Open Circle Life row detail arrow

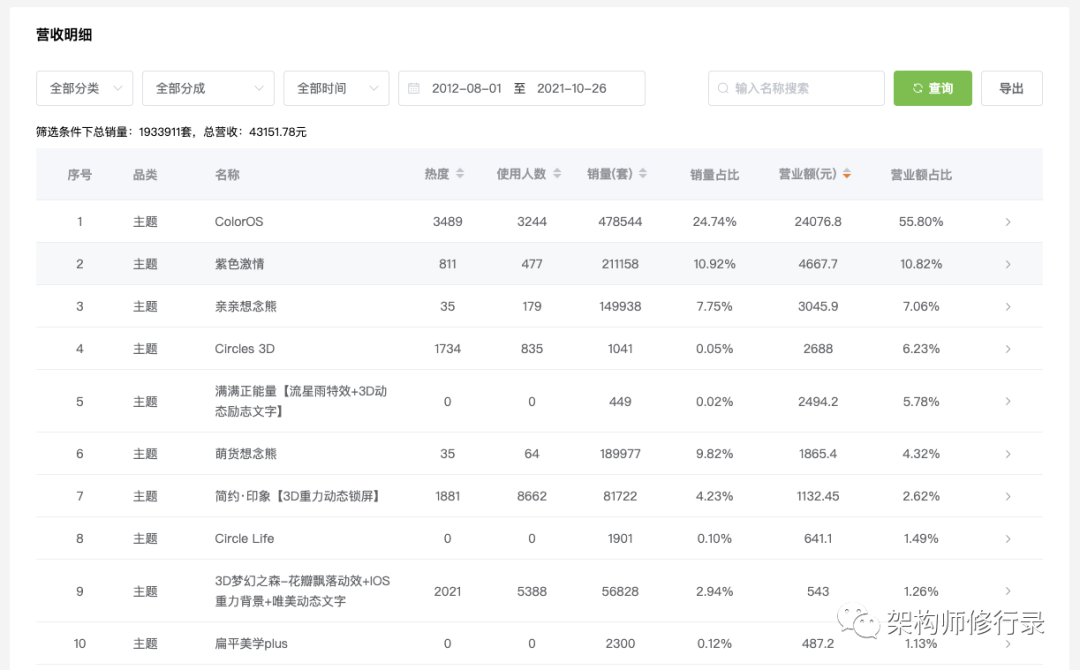click(x=1008, y=538)
